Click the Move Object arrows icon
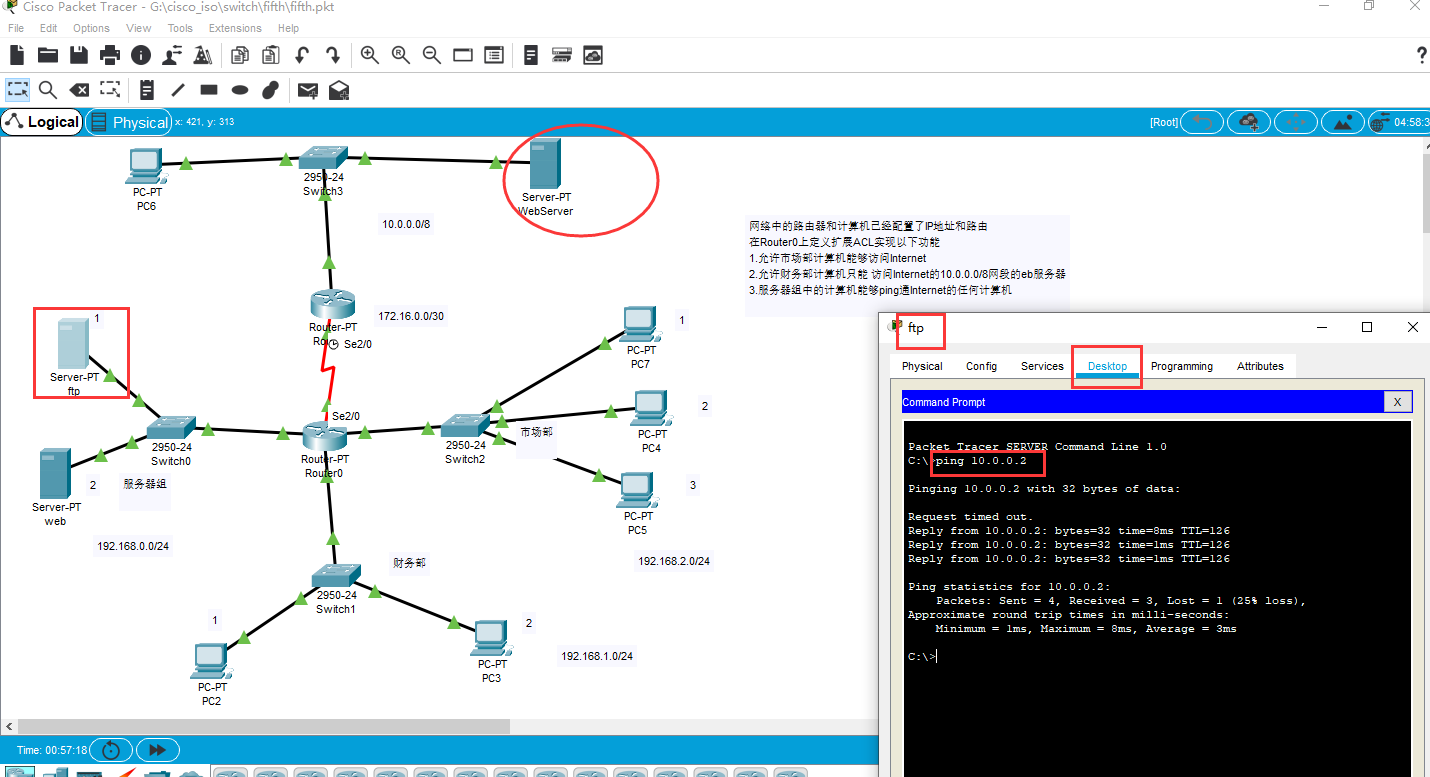Viewport: 1430px width, 777px height. 1296,122
